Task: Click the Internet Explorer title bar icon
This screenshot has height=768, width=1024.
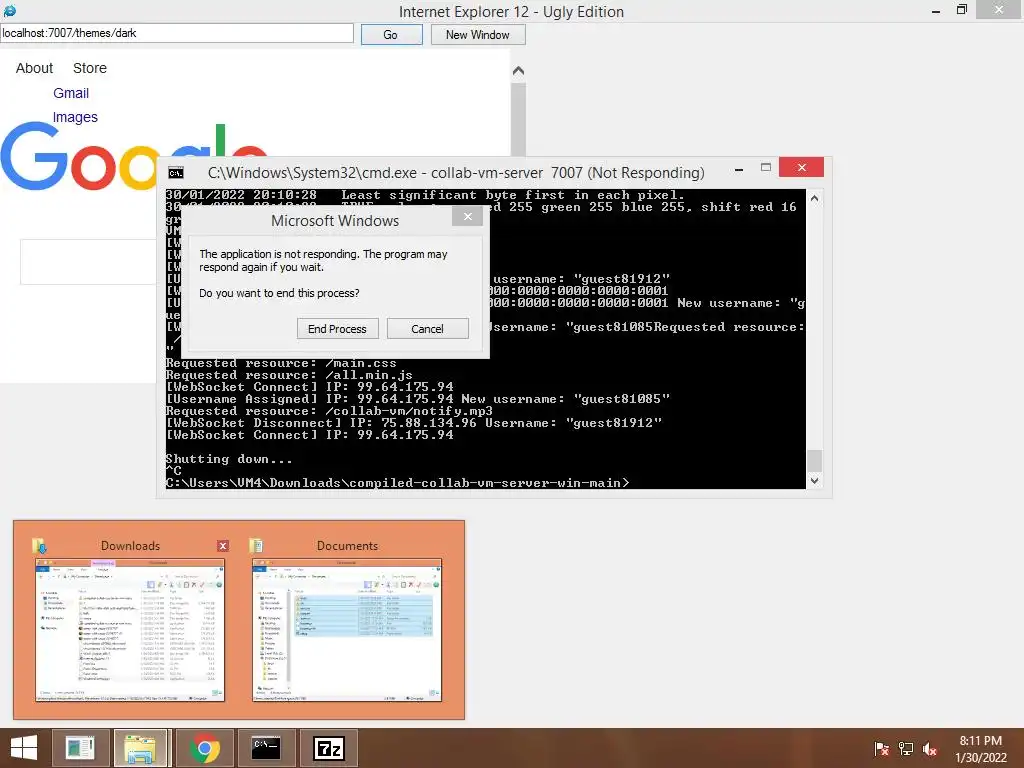Action: (9, 10)
